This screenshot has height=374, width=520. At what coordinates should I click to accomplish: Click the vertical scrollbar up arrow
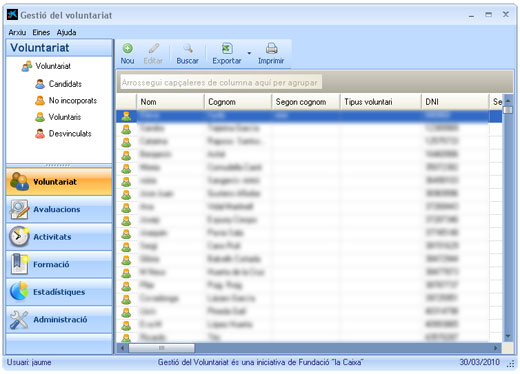pos(508,100)
